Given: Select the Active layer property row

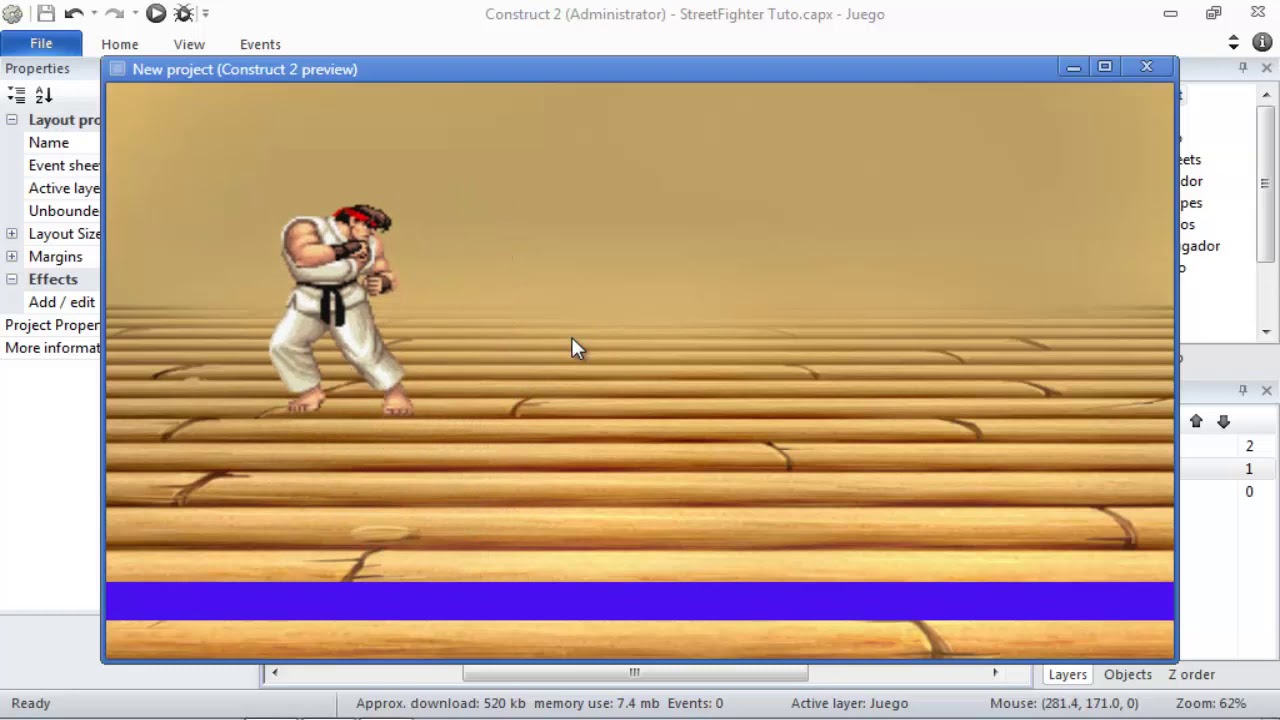Looking at the screenshot, I should [x=62, y=188].
